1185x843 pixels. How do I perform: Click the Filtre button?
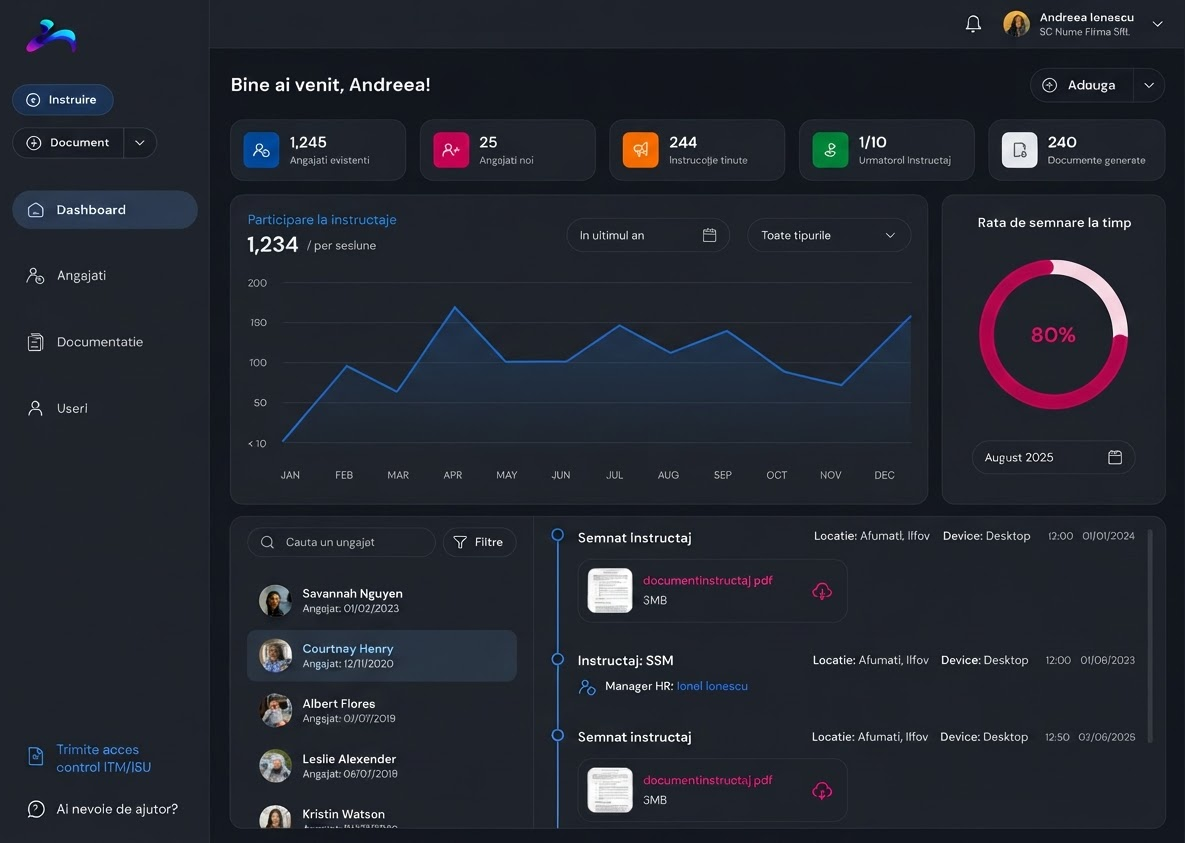point(479,542)
